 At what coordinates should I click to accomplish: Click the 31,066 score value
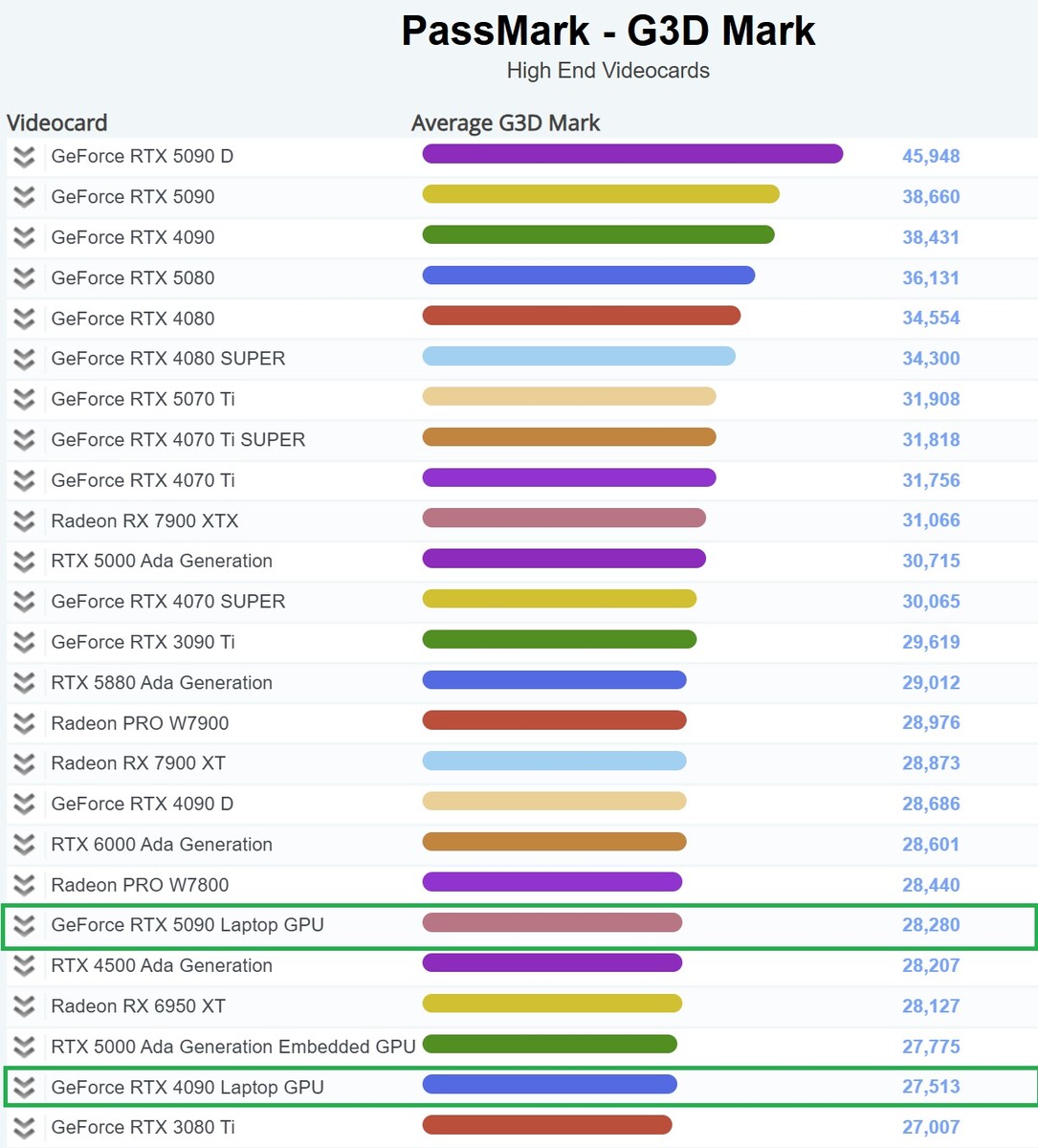tap(931, 520)
